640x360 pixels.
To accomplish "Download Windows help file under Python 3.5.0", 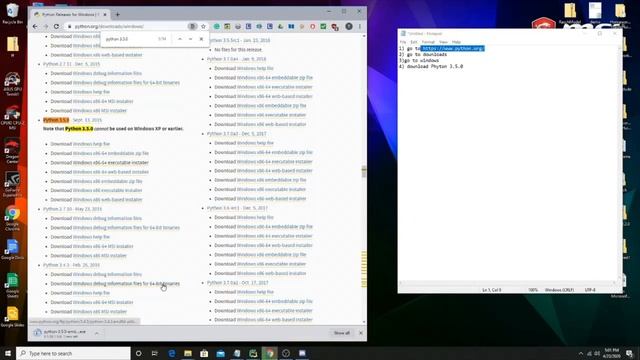I will 91,144.
